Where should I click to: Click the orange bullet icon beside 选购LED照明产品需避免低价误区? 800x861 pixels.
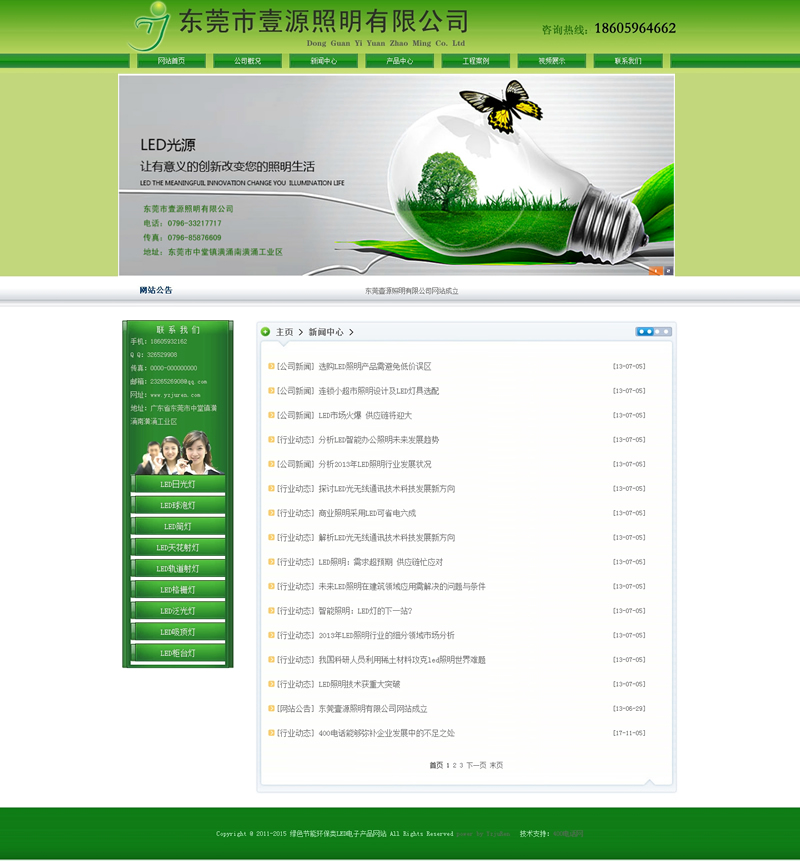pos(271,367)
